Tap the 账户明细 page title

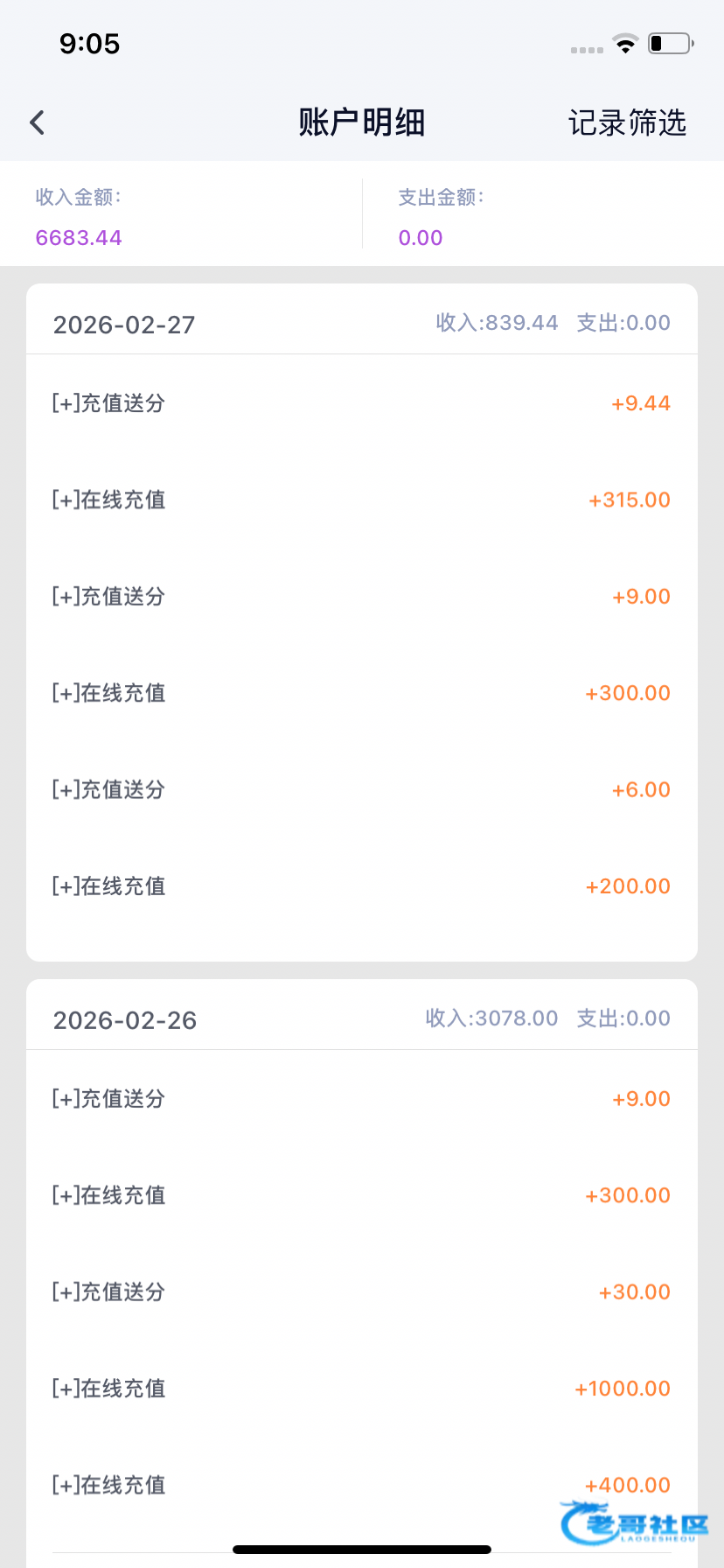click(x=361, y=122)
